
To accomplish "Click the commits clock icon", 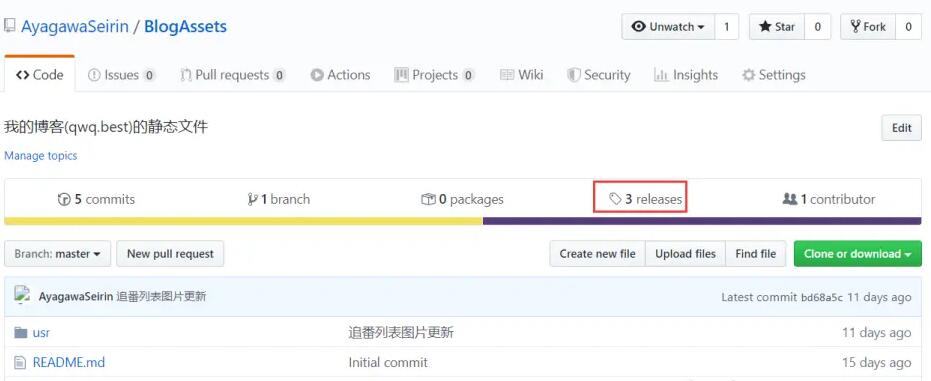I will 64,199.
